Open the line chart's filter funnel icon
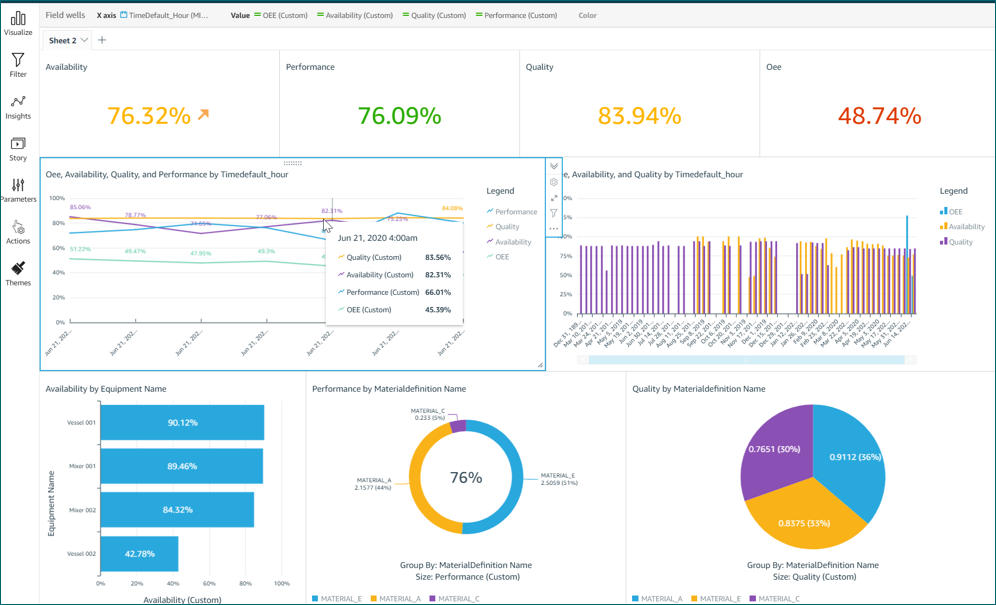 click(x=554, y=214)
